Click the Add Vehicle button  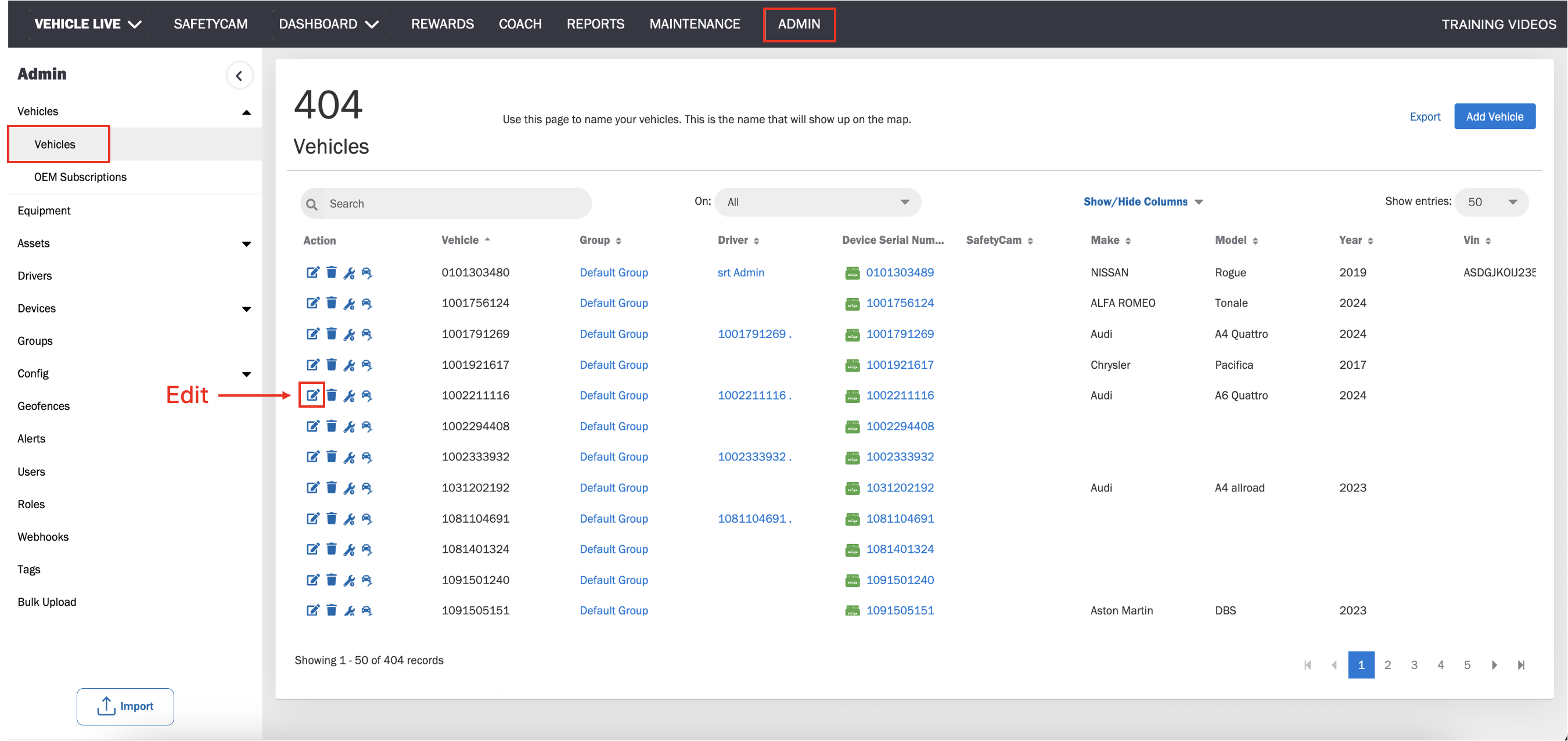[1494, 116]
